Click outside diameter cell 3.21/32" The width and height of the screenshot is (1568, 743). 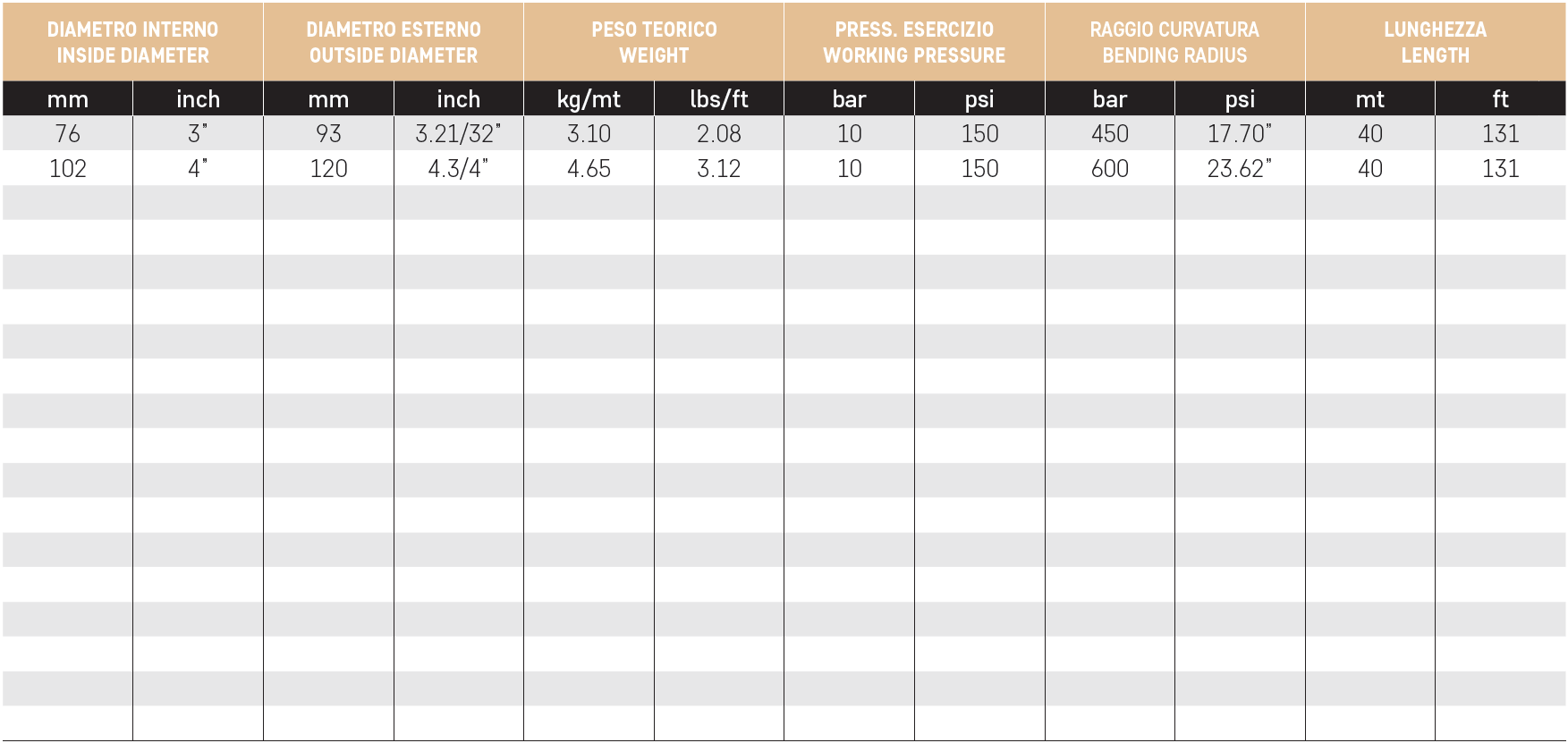459,134
